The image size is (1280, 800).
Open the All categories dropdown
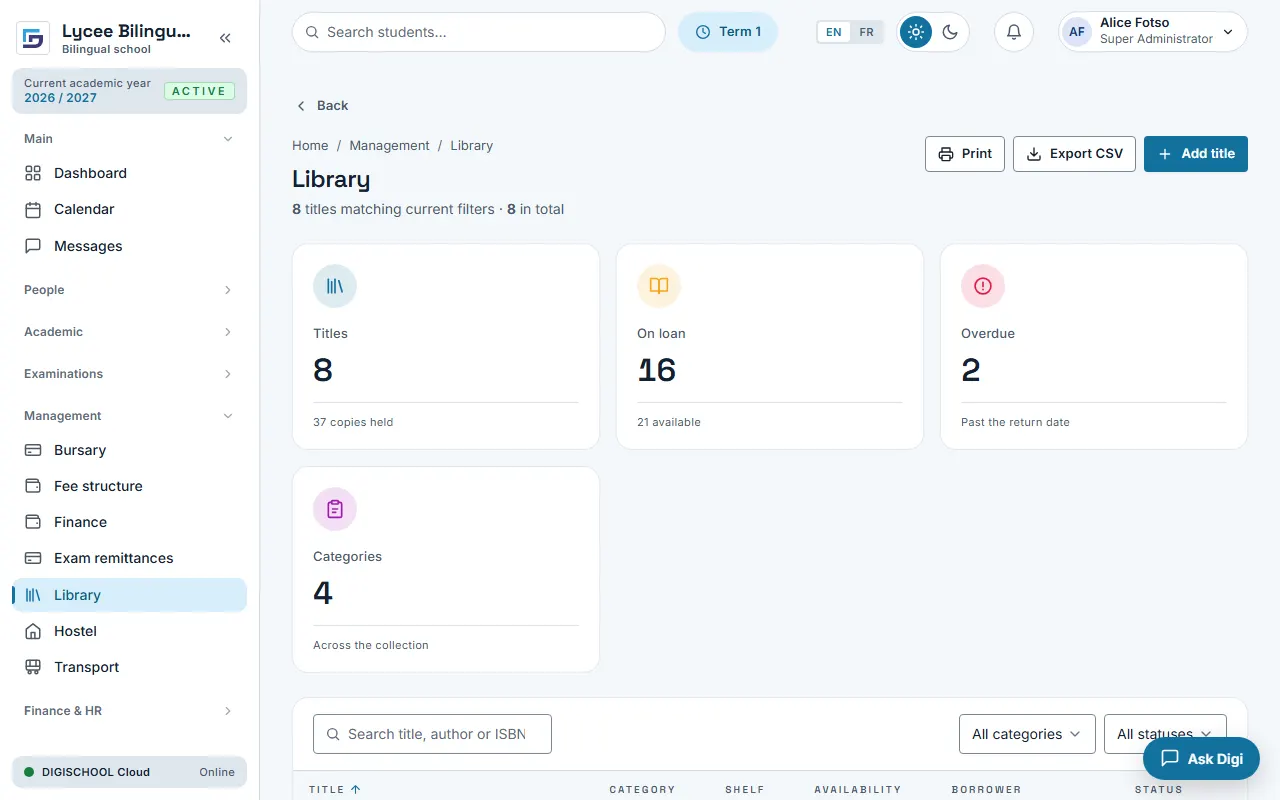pyautogui.click(x=1027, y=734)
